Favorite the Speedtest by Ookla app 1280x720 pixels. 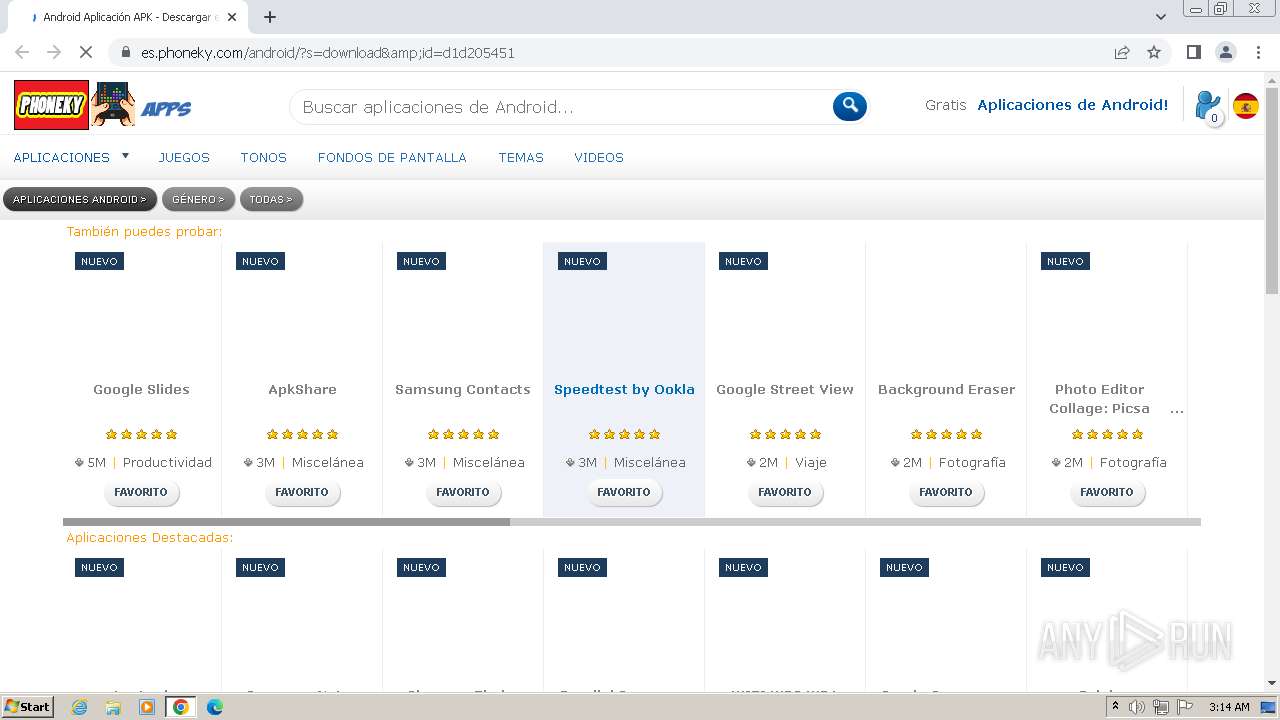[624, 492]
